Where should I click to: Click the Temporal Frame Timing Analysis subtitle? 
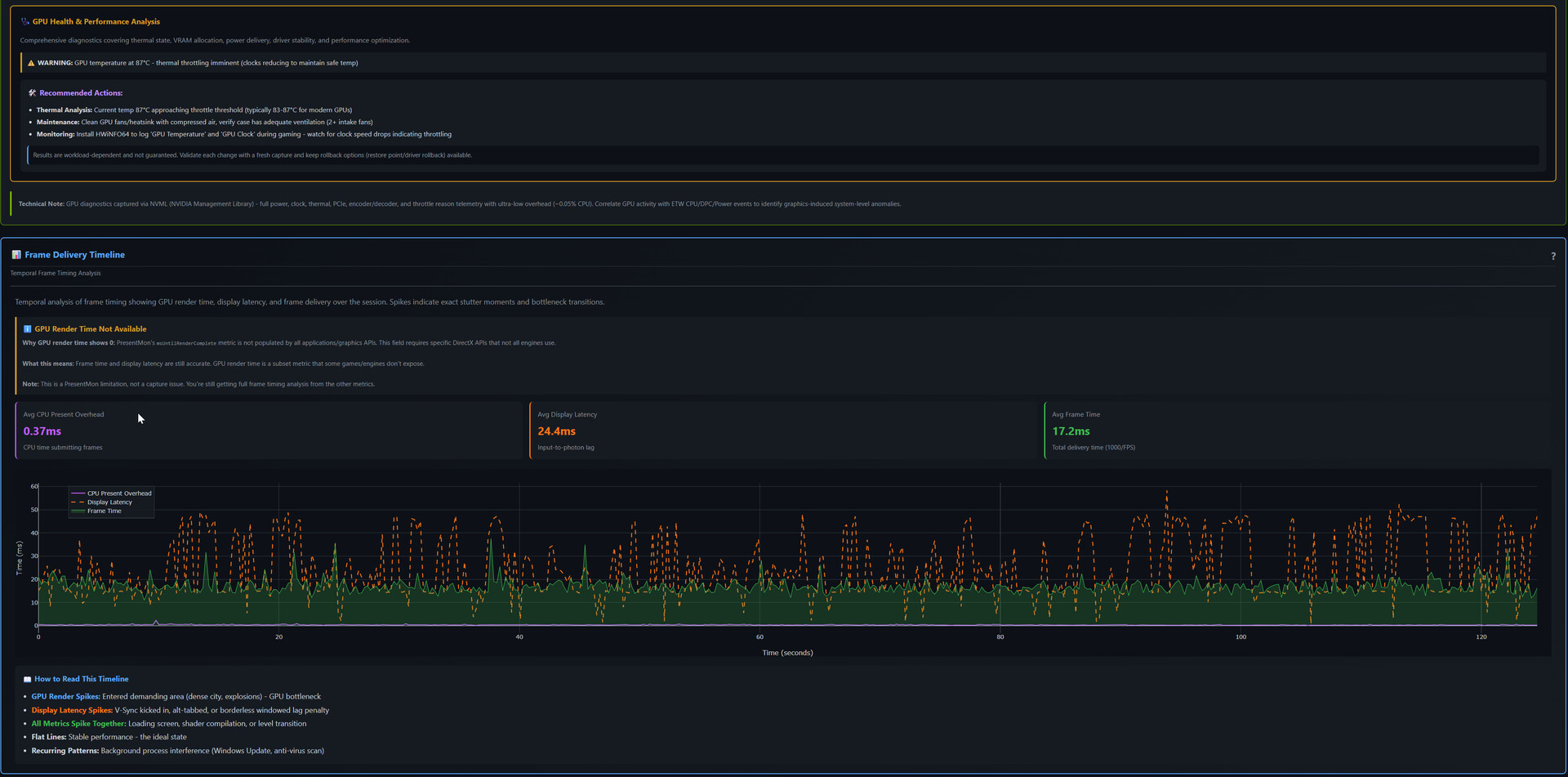[x=56, y=274]
